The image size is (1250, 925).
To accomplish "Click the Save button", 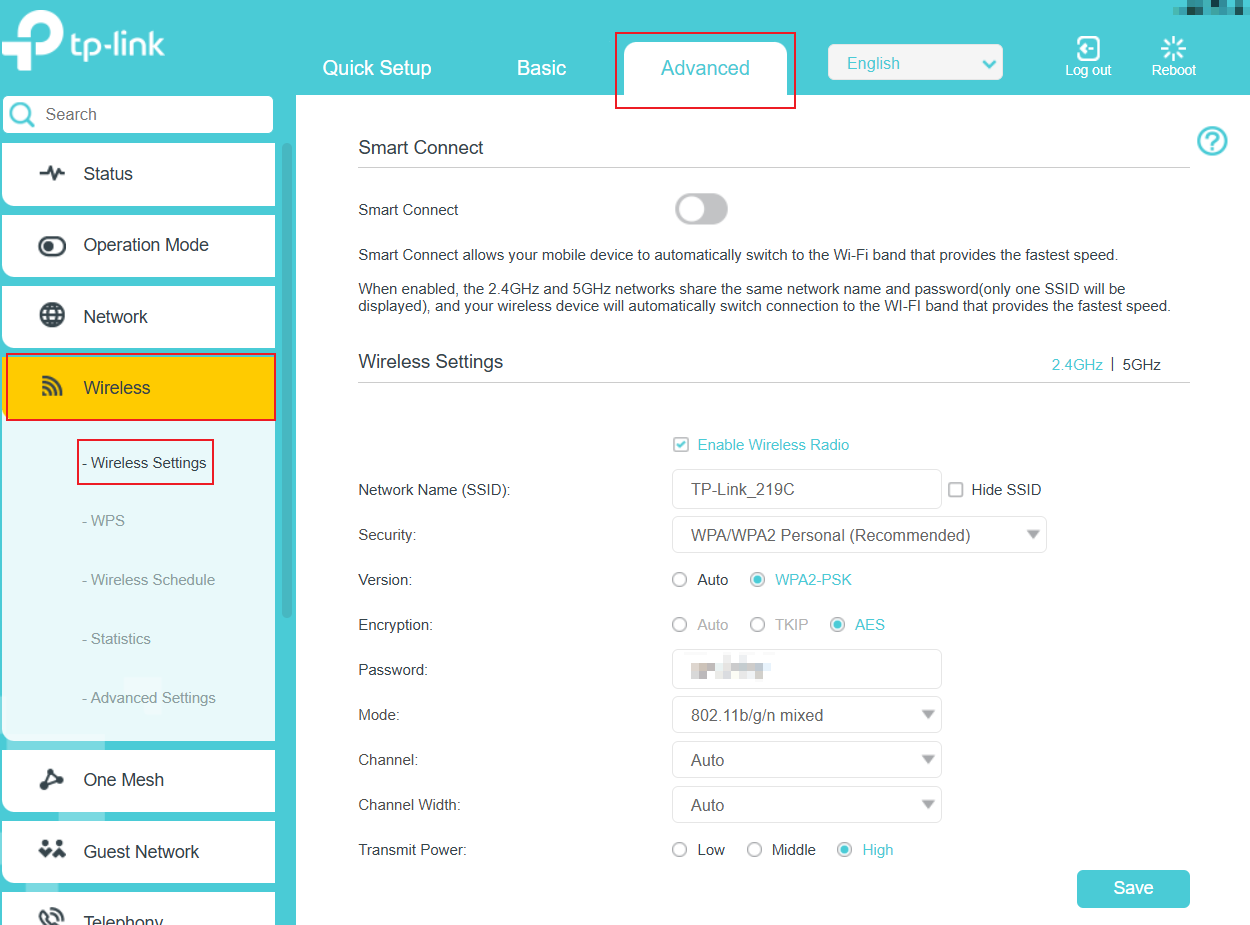I will click(1132, 888).
